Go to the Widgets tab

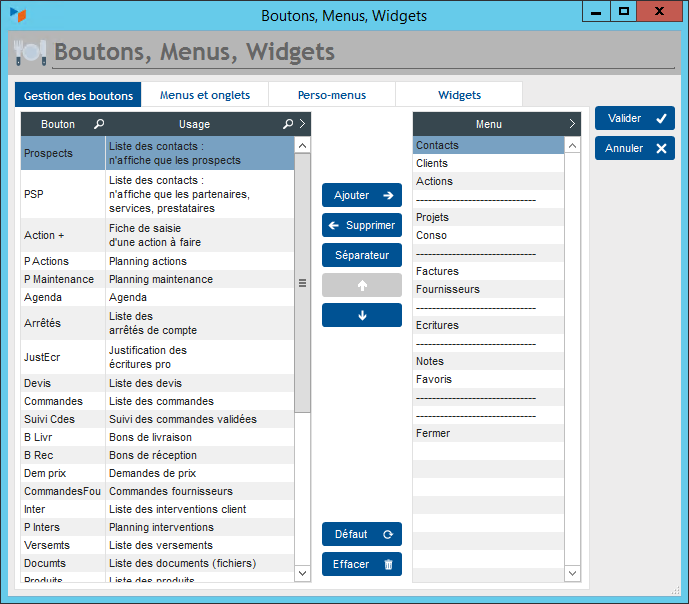click(459, 95)
